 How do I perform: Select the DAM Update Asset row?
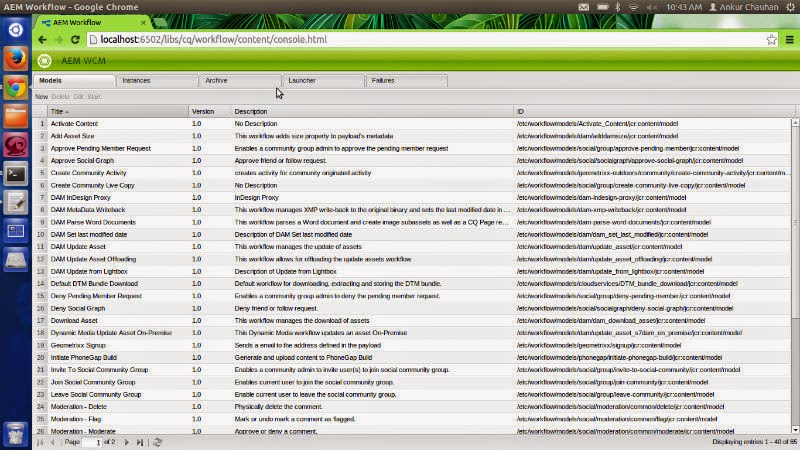(412, 247)
